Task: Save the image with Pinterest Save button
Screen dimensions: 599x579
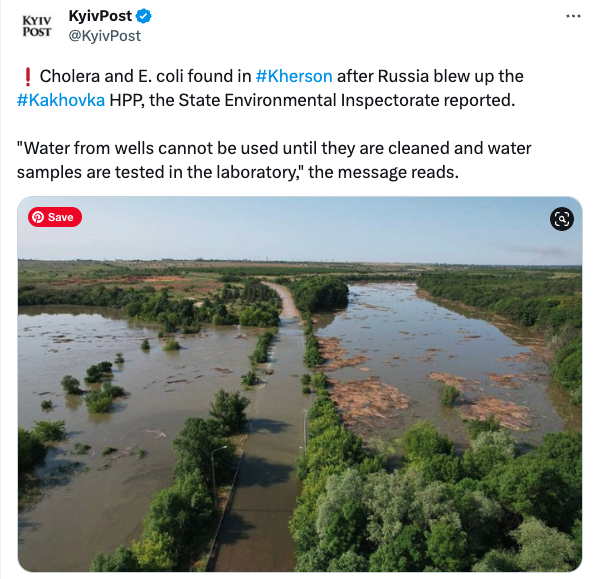Action: pyautogui.click(x=55, y=217)
